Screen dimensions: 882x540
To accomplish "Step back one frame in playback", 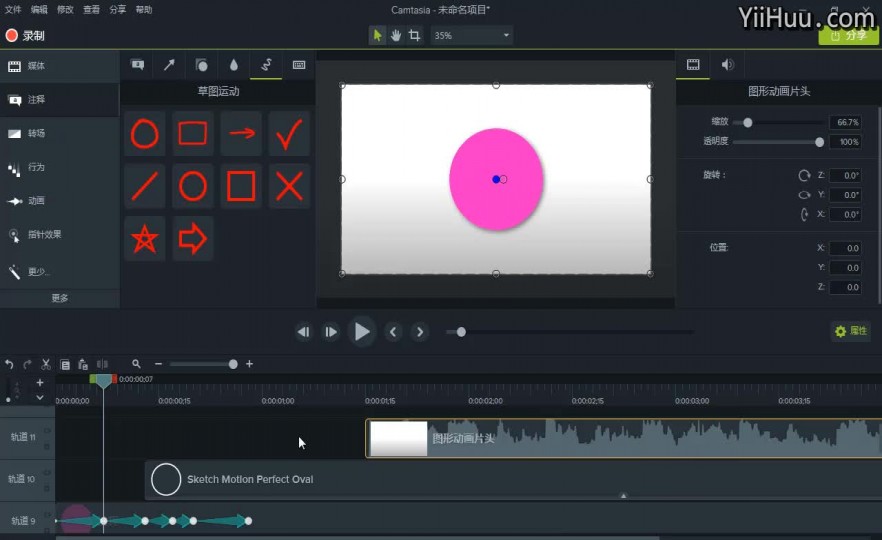I will (x=303, y=332).
